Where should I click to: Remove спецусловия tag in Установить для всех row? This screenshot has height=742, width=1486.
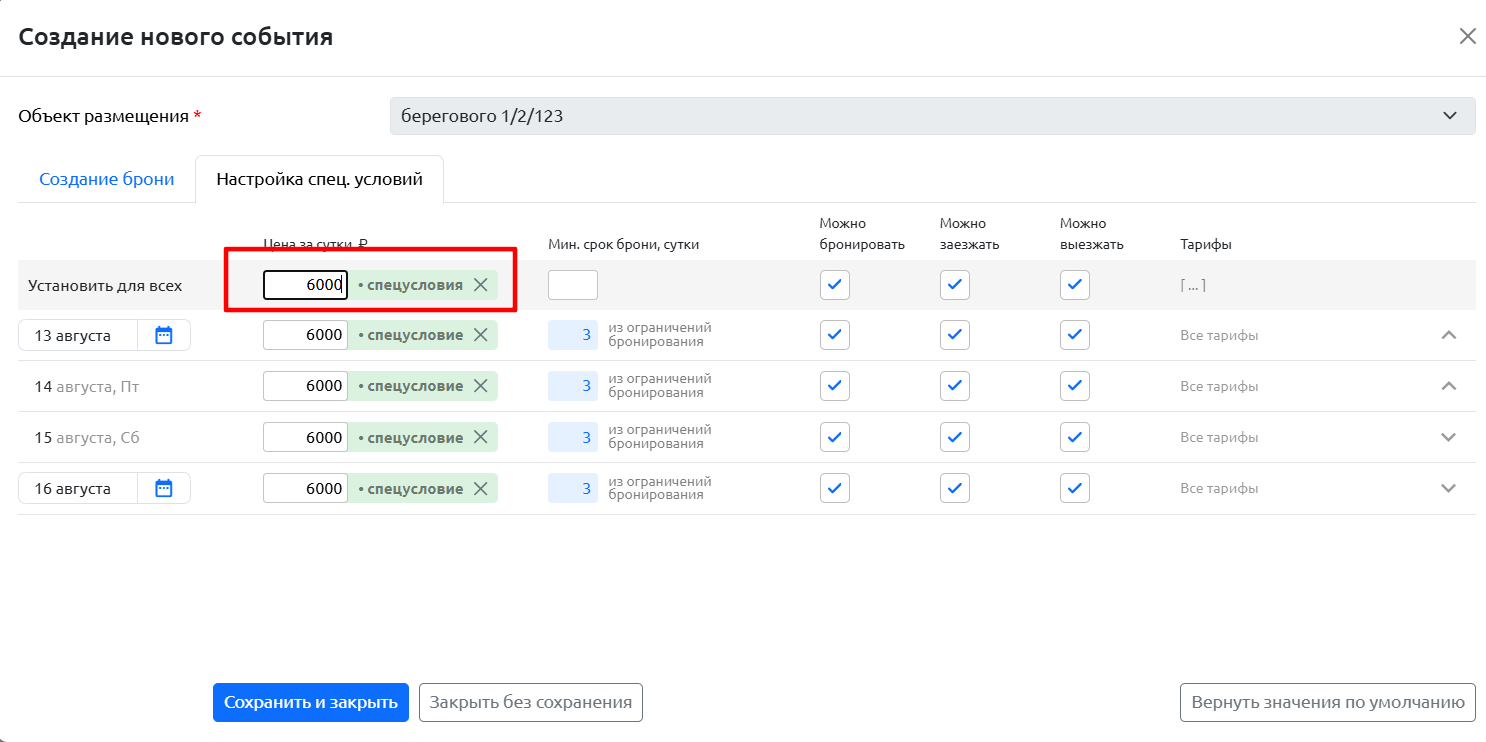480,285
